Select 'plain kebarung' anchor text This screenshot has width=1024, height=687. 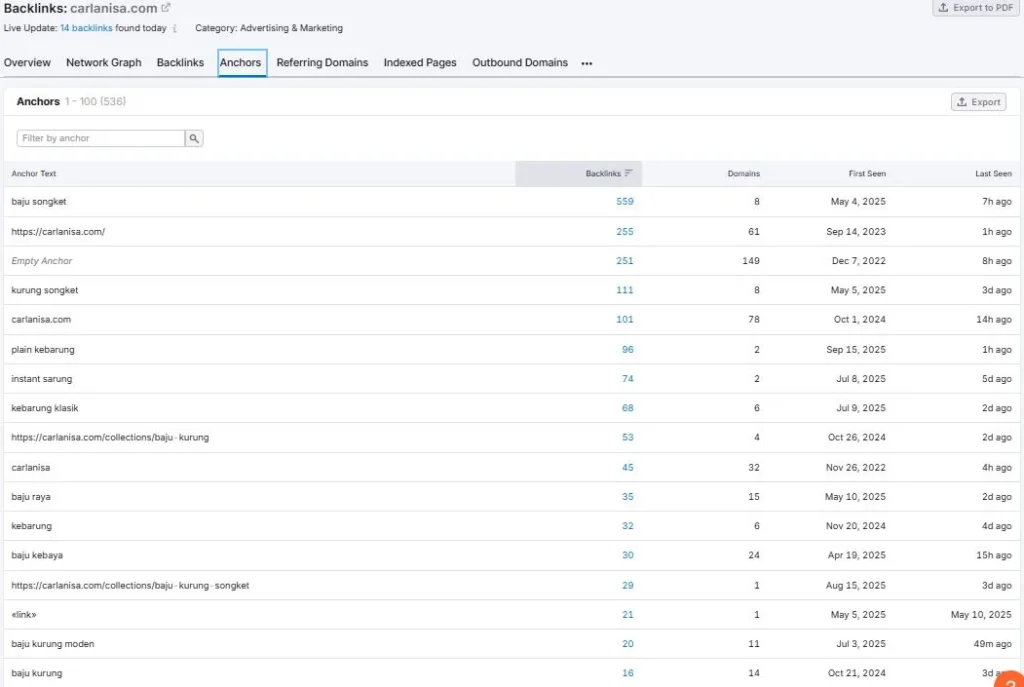(x=43, y=349)
